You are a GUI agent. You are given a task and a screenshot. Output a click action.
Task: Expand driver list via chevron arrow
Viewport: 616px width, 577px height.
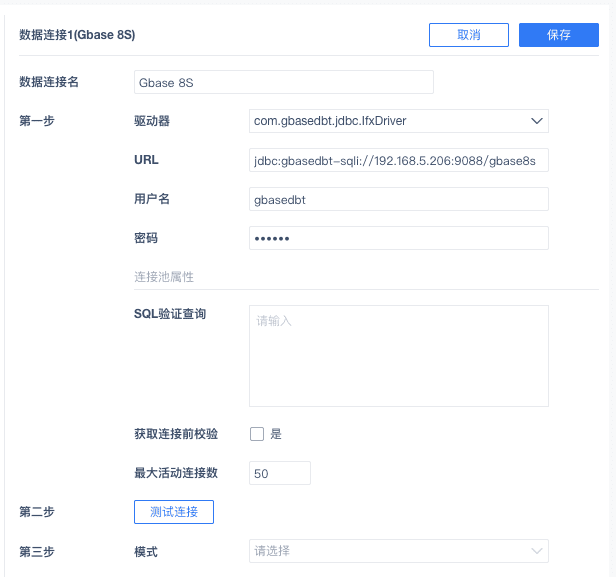click(537, 121)
